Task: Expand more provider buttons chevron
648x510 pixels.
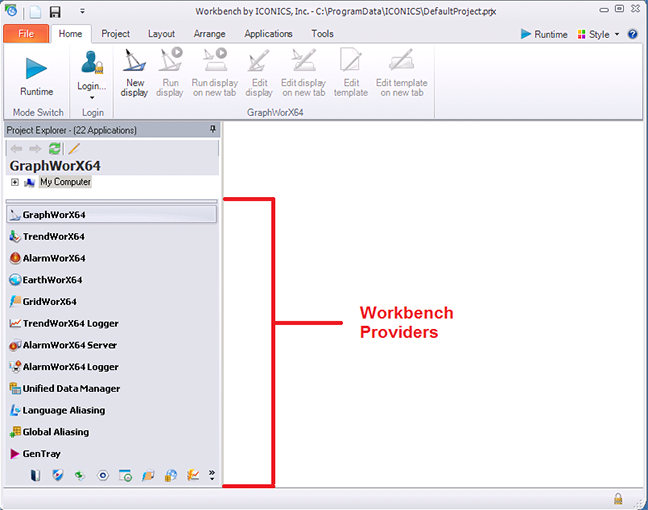Action: click(212, 475)
